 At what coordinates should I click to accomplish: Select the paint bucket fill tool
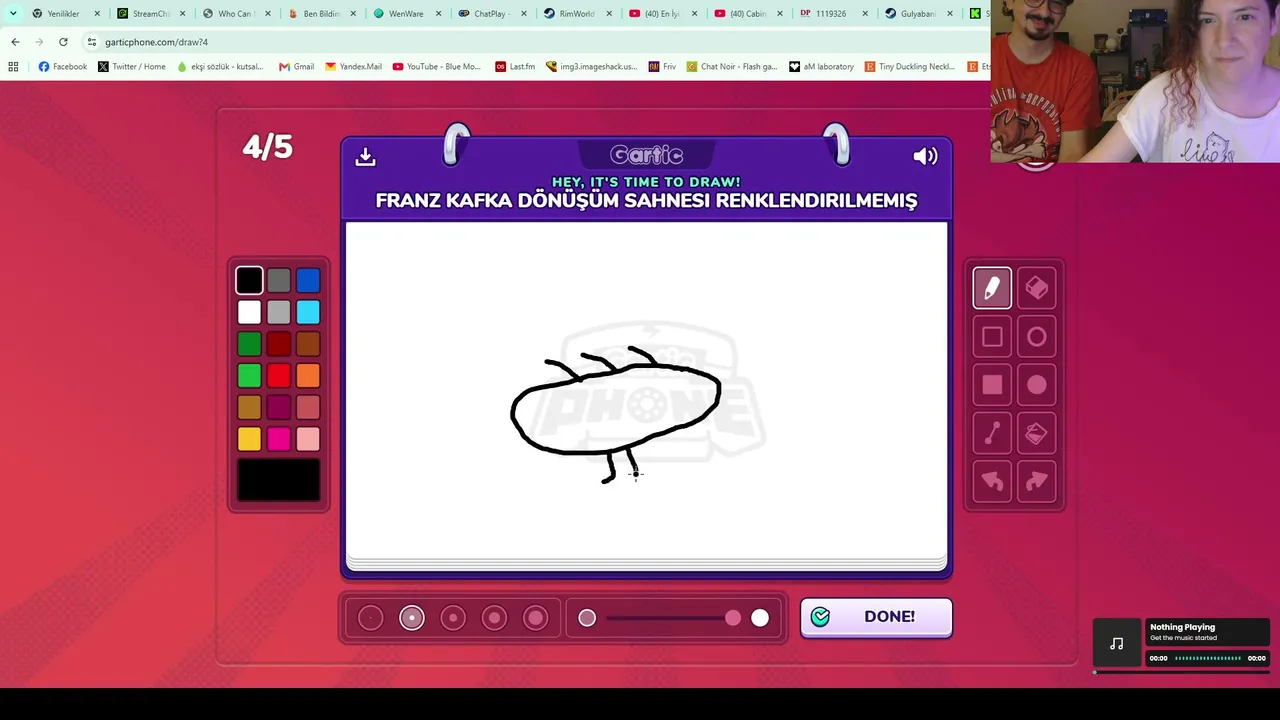click(1036, 433)
